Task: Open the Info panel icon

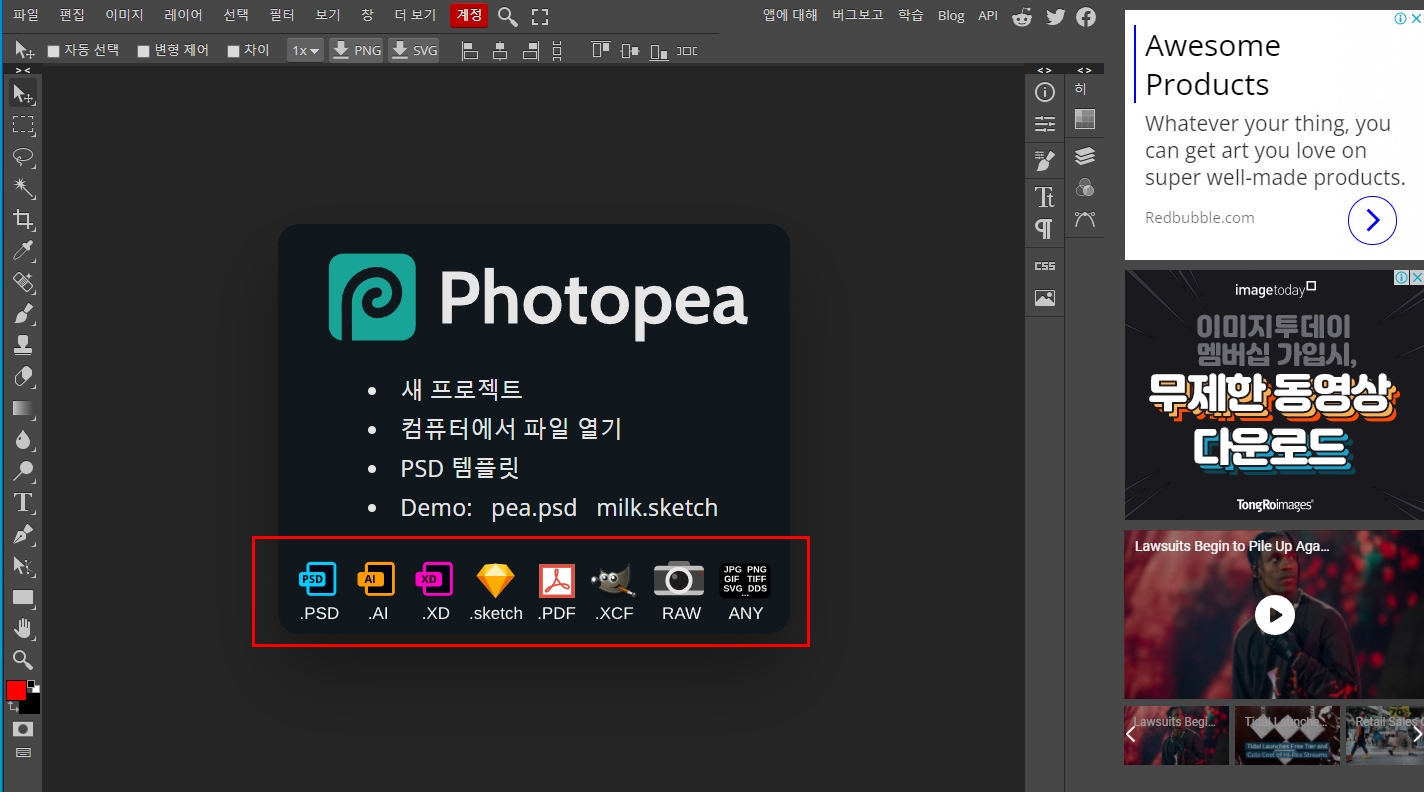Action: [1045, 93]
